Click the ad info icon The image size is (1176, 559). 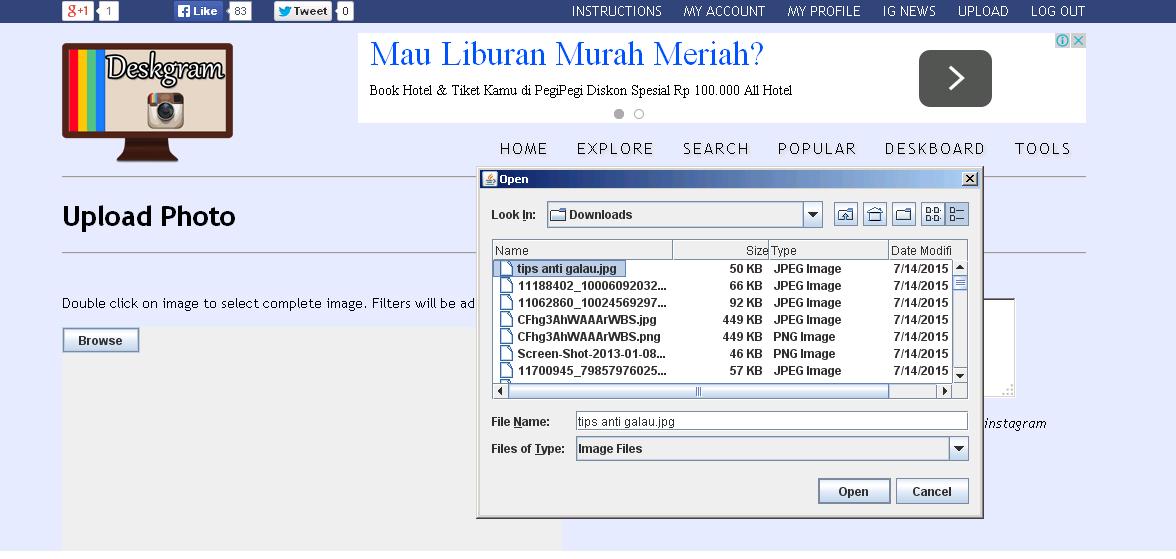pyautogui.click(x=1062, y=41)
